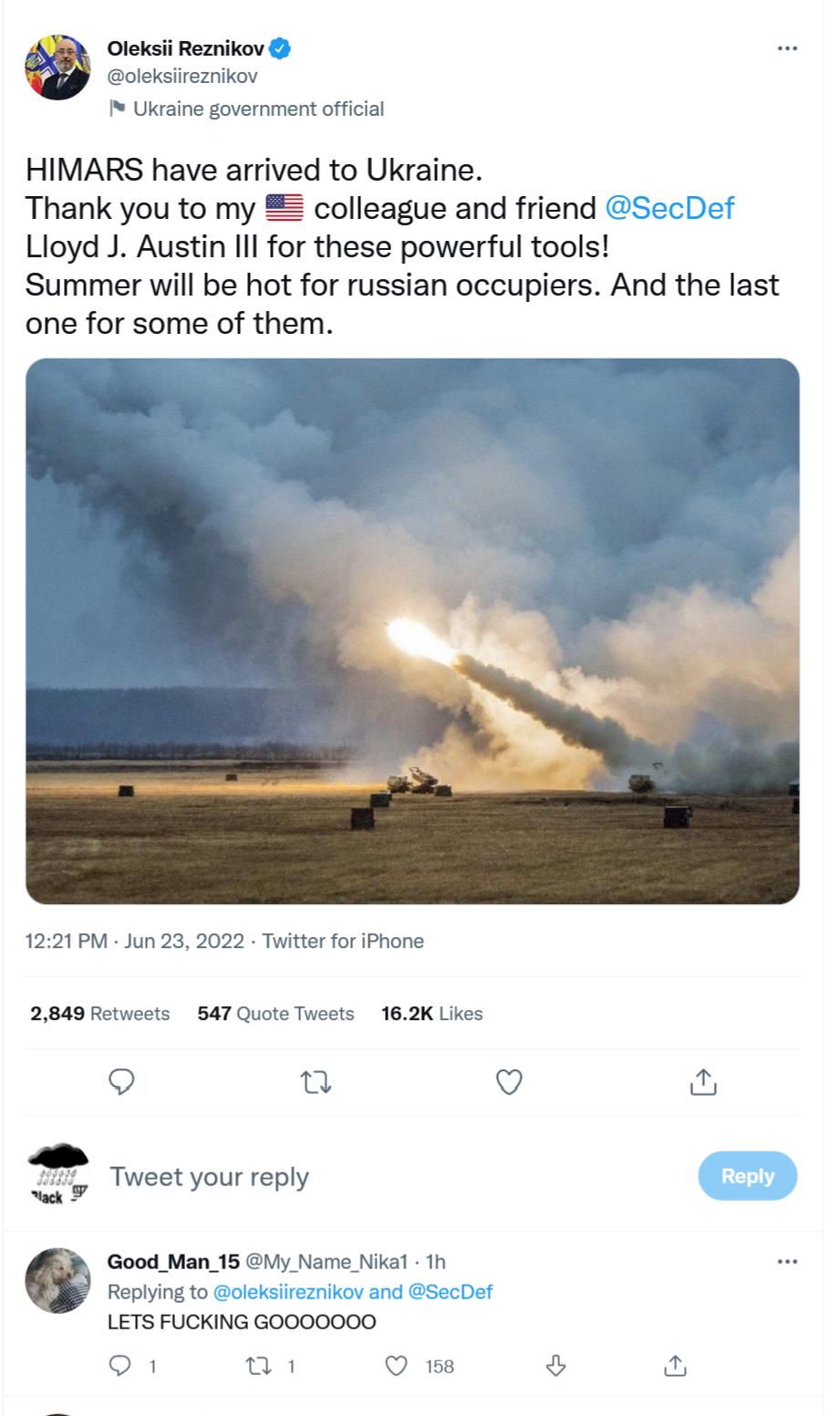
Task: Open the more options menu on the main tweet
Action: coord(786,50)
